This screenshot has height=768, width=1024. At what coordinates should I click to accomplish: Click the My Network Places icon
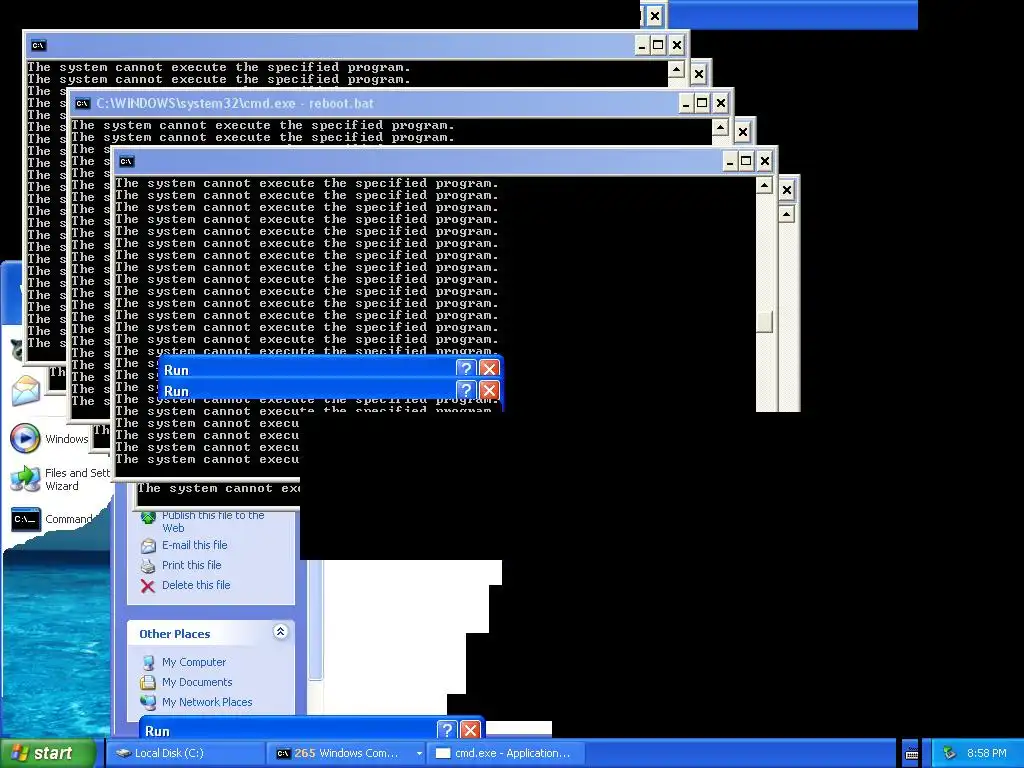pyautogui.click(x=148, y=703)
